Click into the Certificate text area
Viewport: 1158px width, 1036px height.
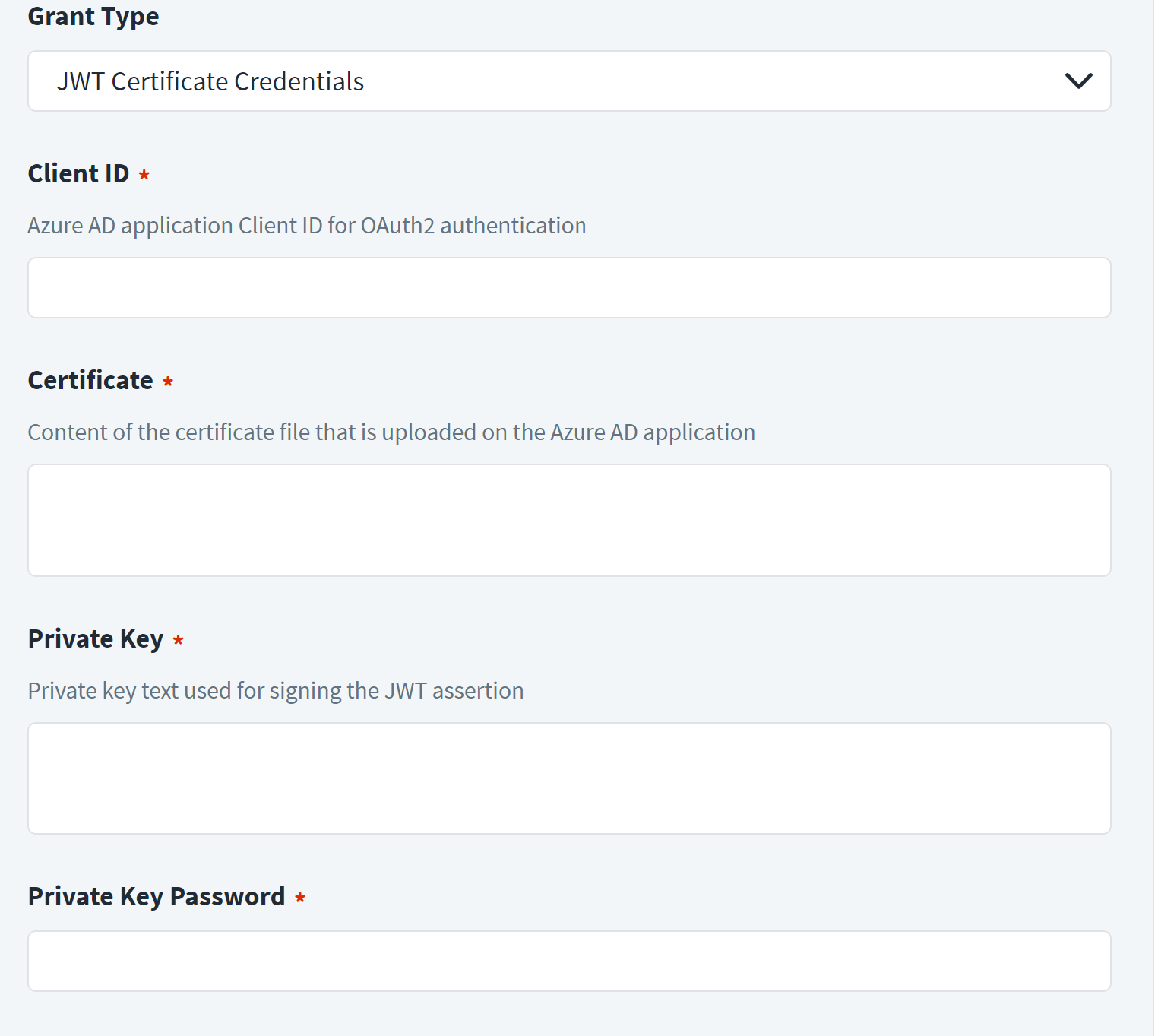569,521
